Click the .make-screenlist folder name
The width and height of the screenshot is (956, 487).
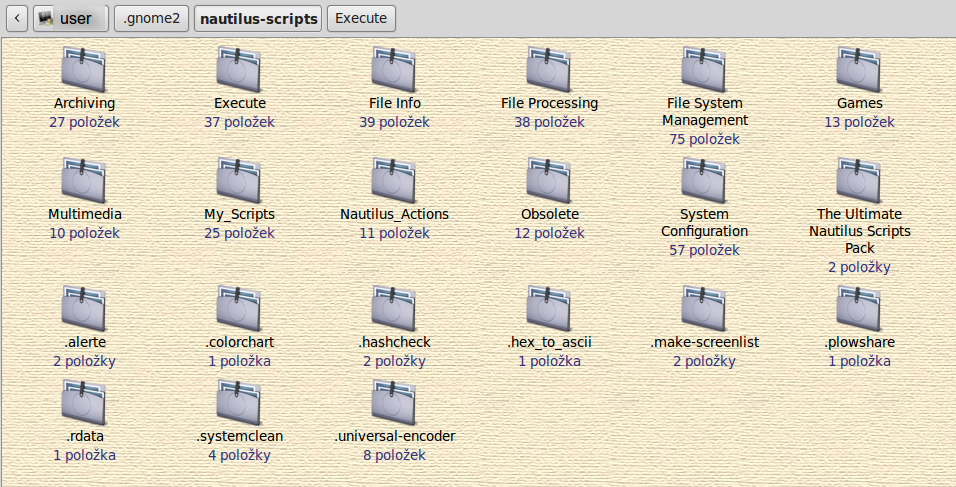704,342
